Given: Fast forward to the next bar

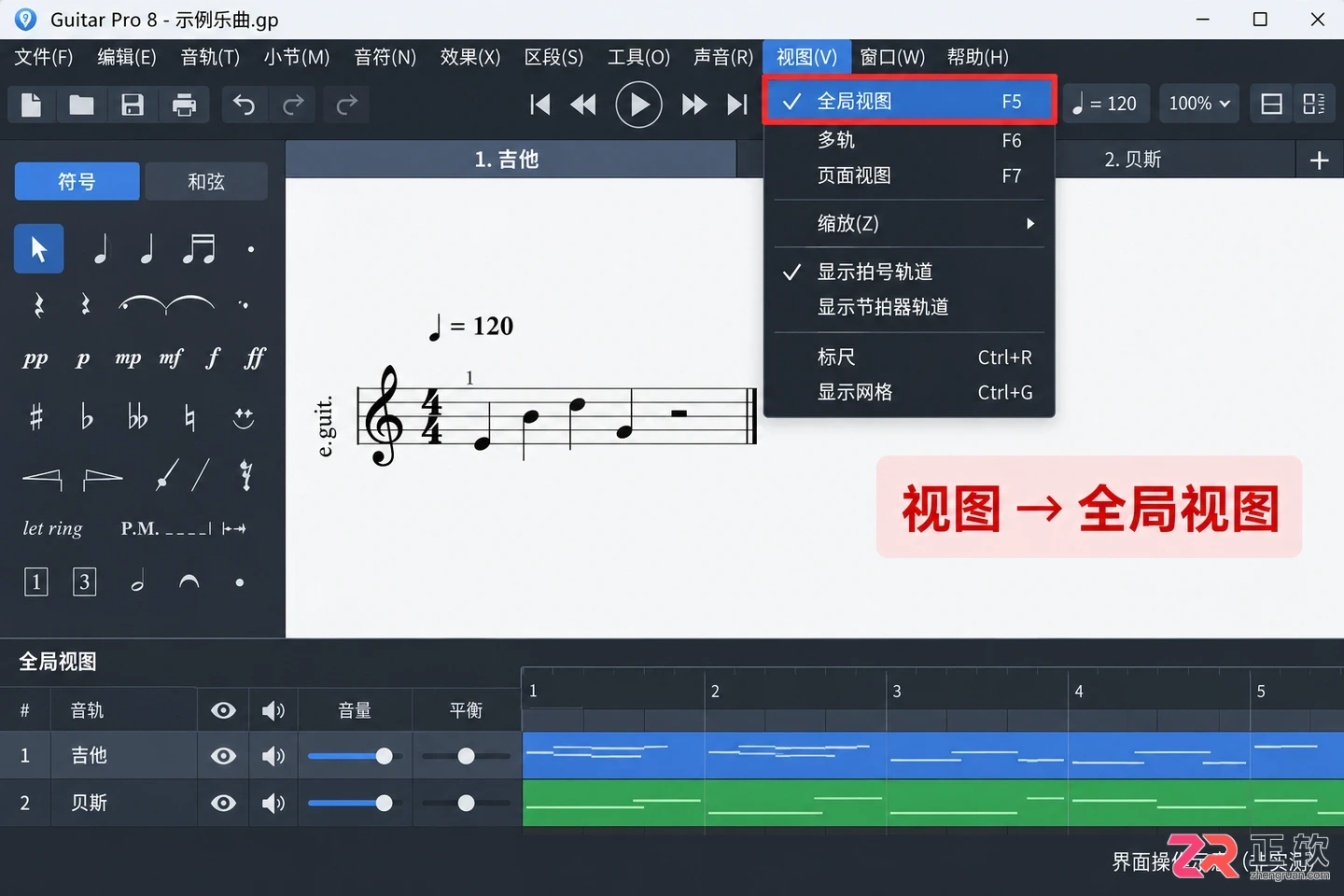Looking at the screenshot, I should coord(693,104).
